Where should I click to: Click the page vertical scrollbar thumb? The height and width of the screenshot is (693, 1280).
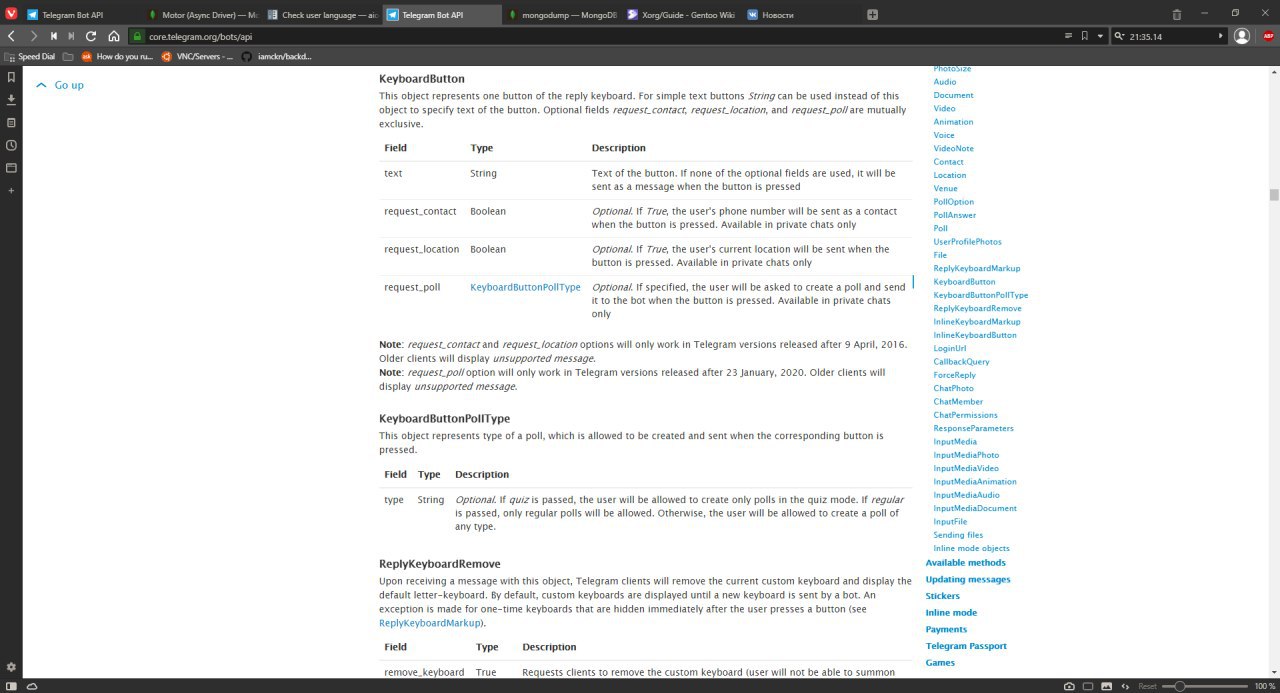1274,195
